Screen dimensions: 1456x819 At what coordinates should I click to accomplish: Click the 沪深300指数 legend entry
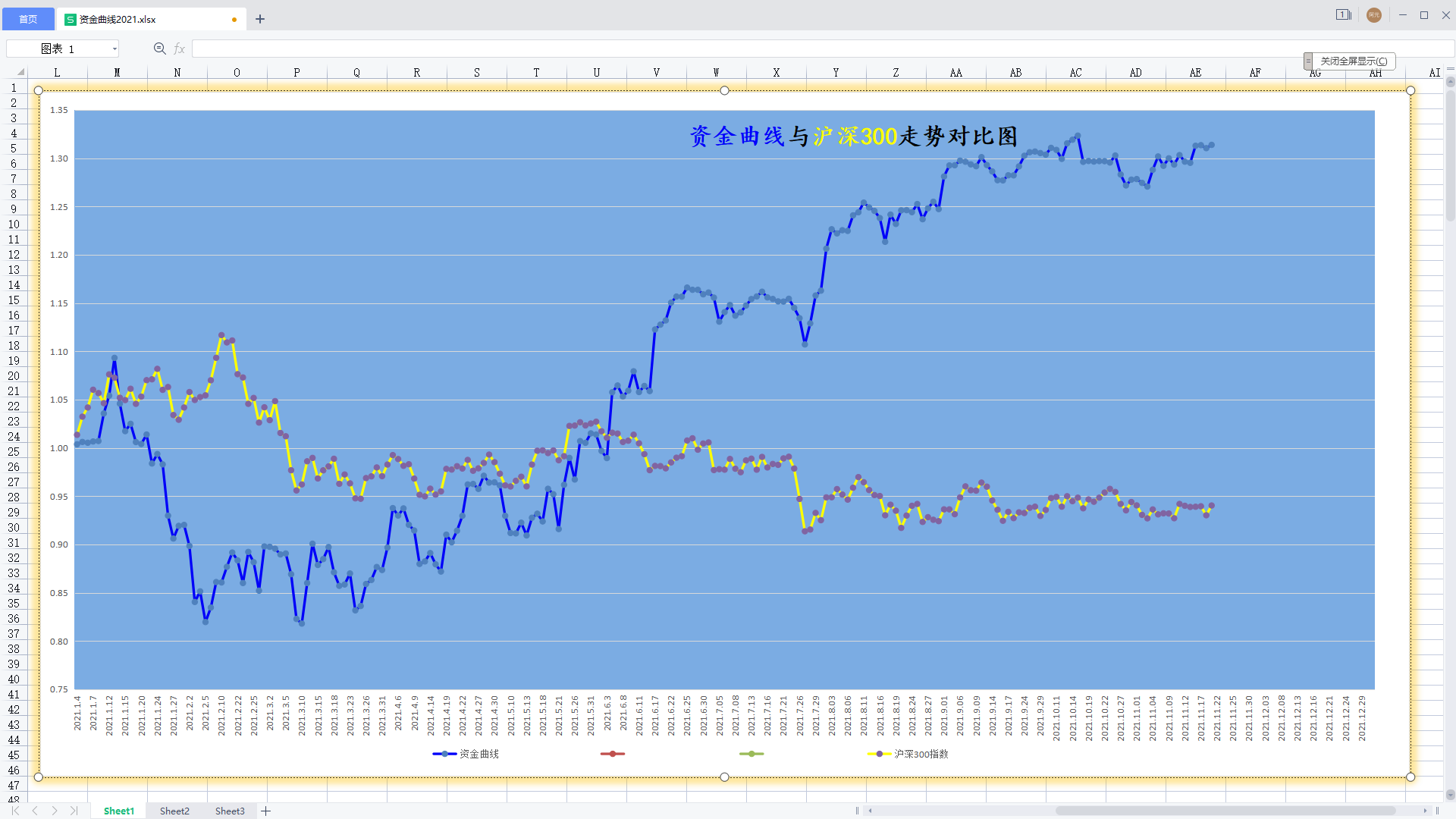pyautogui.click(x=921, y=754)
